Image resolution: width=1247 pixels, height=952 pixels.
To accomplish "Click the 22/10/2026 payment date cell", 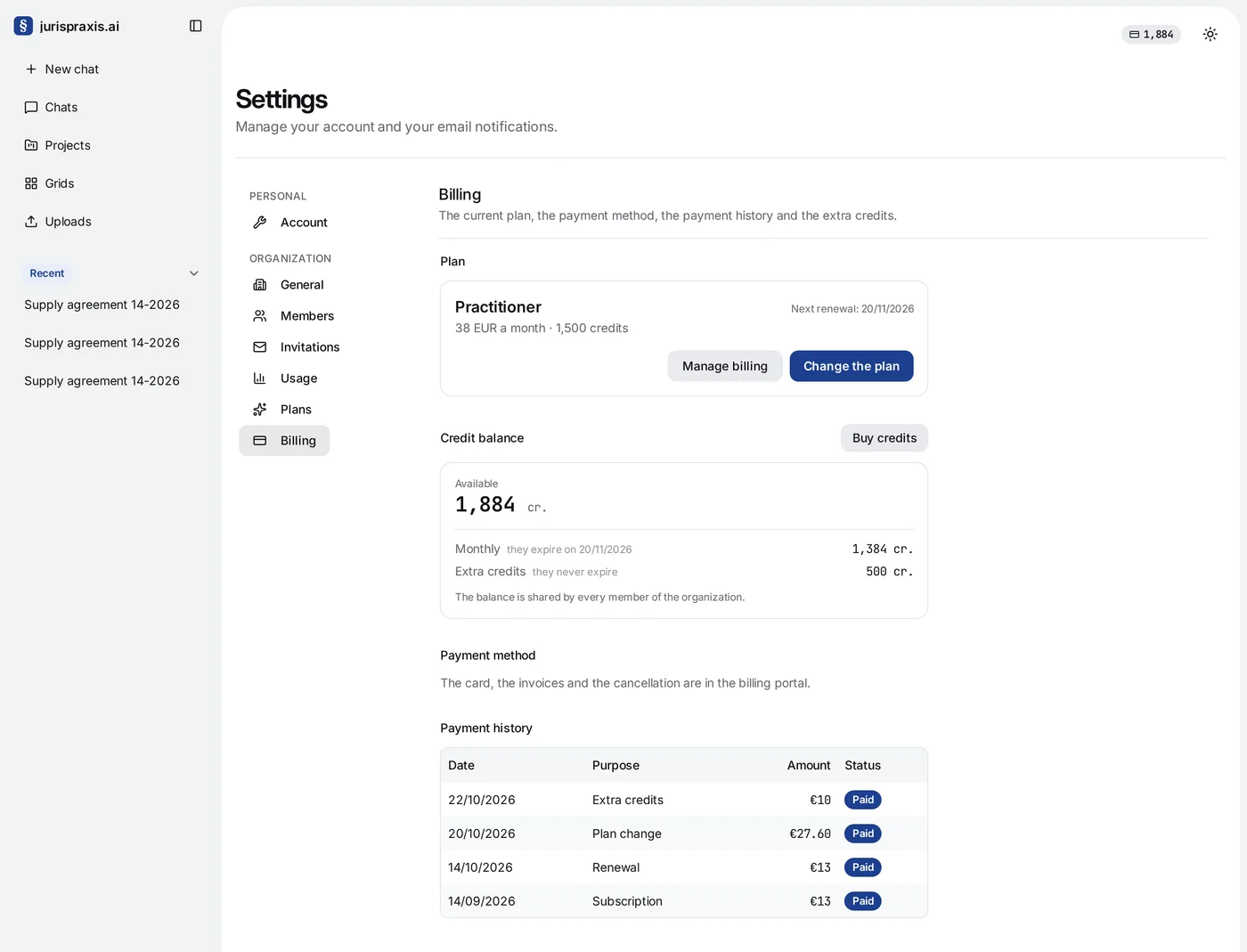I will tap(482, 800).
